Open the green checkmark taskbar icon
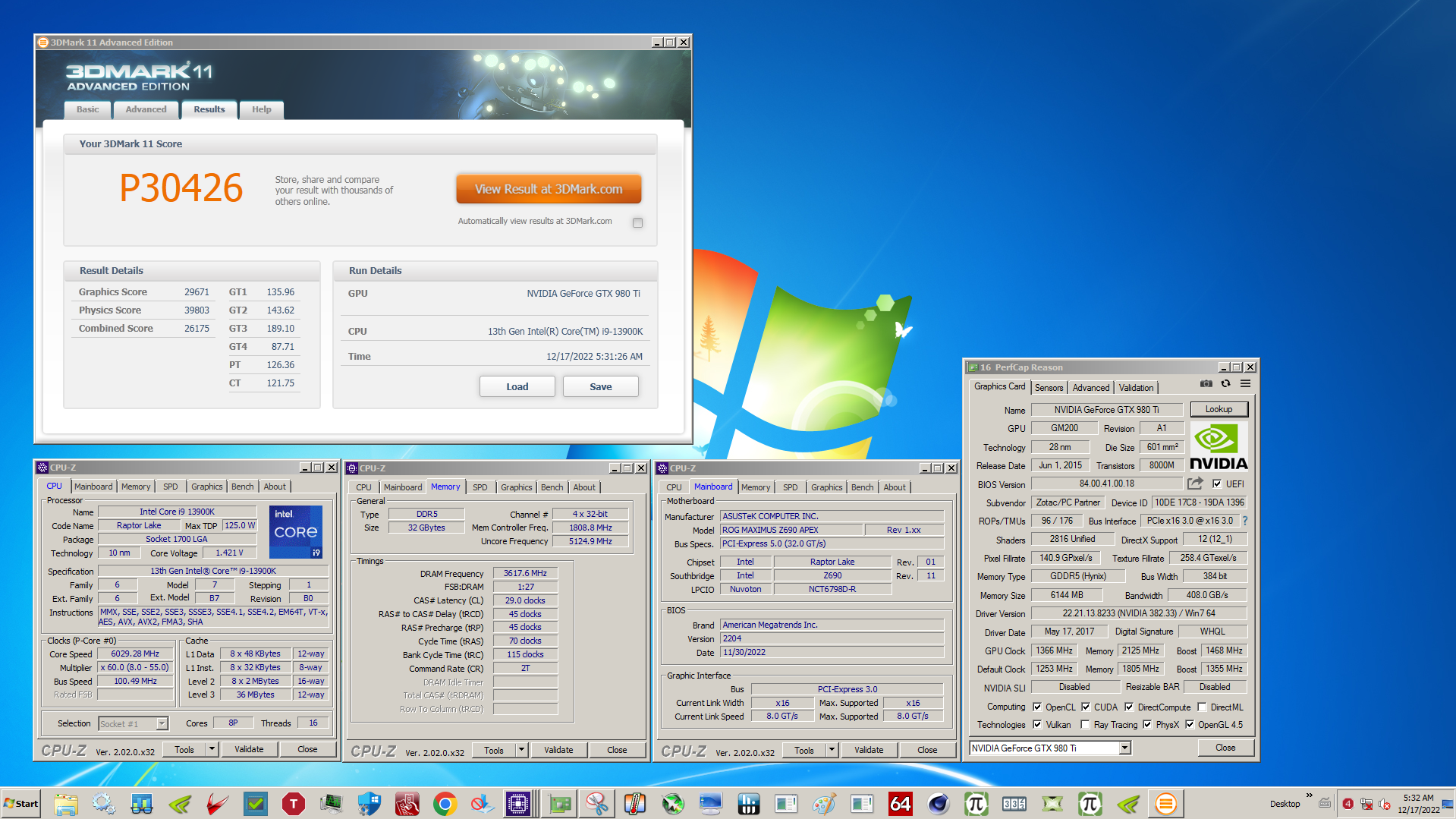 click(x=256, y=804)
